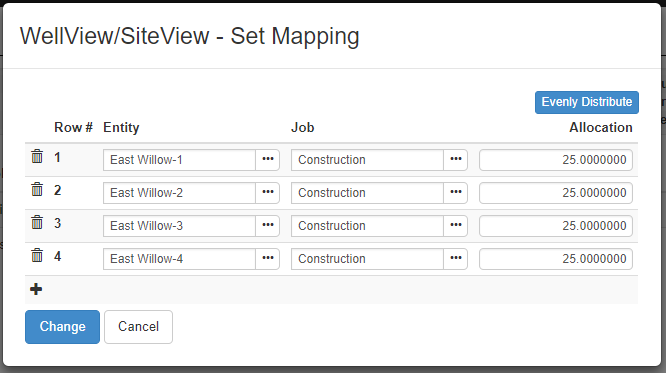
Task: Cancel the Set Mapping dialog
Action: pyautogui.click(x=138, y=327)
